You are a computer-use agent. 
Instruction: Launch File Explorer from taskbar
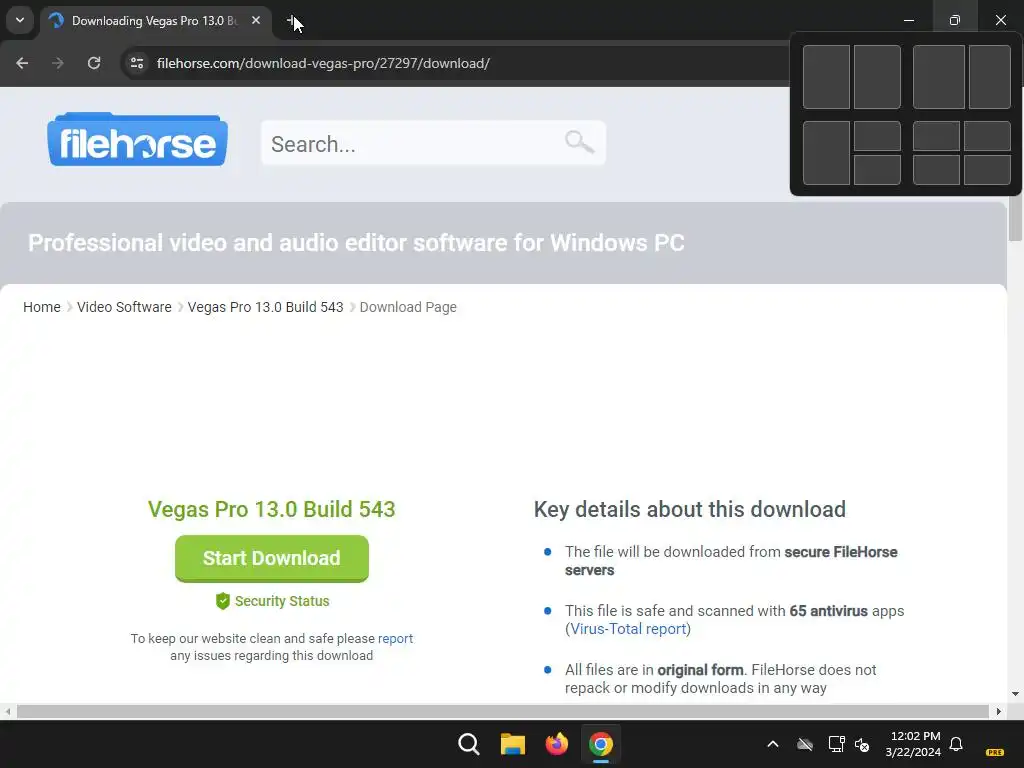pyautogui.click(x=513, y=744)
